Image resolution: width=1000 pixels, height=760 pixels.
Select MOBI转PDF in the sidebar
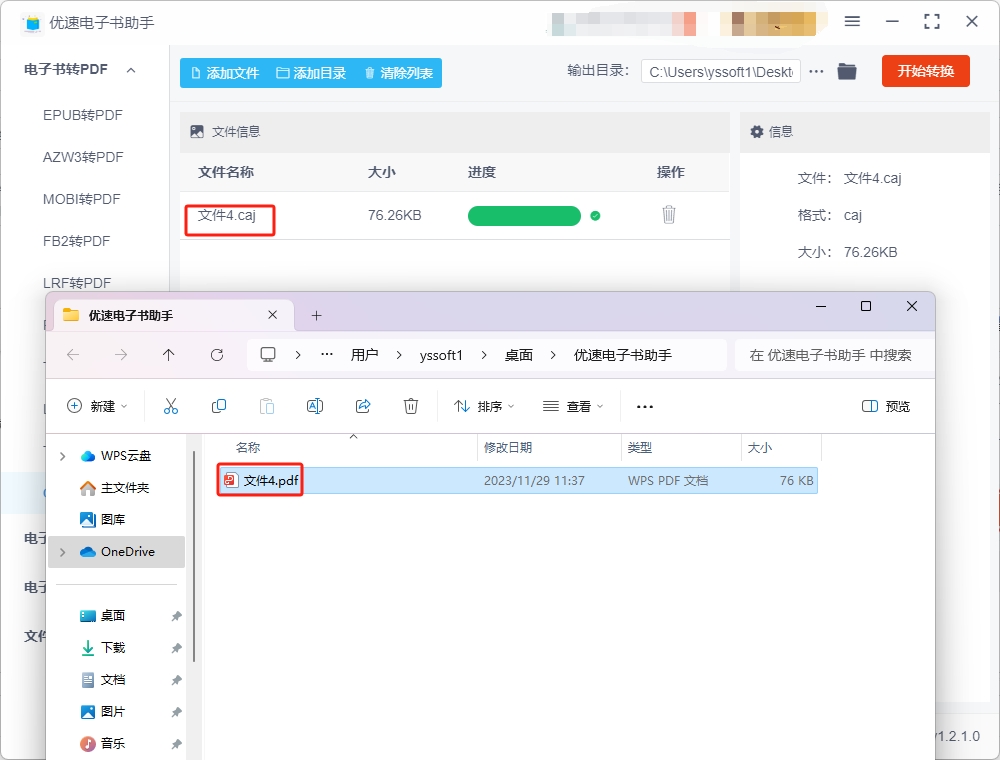click(x=82, y=200)
